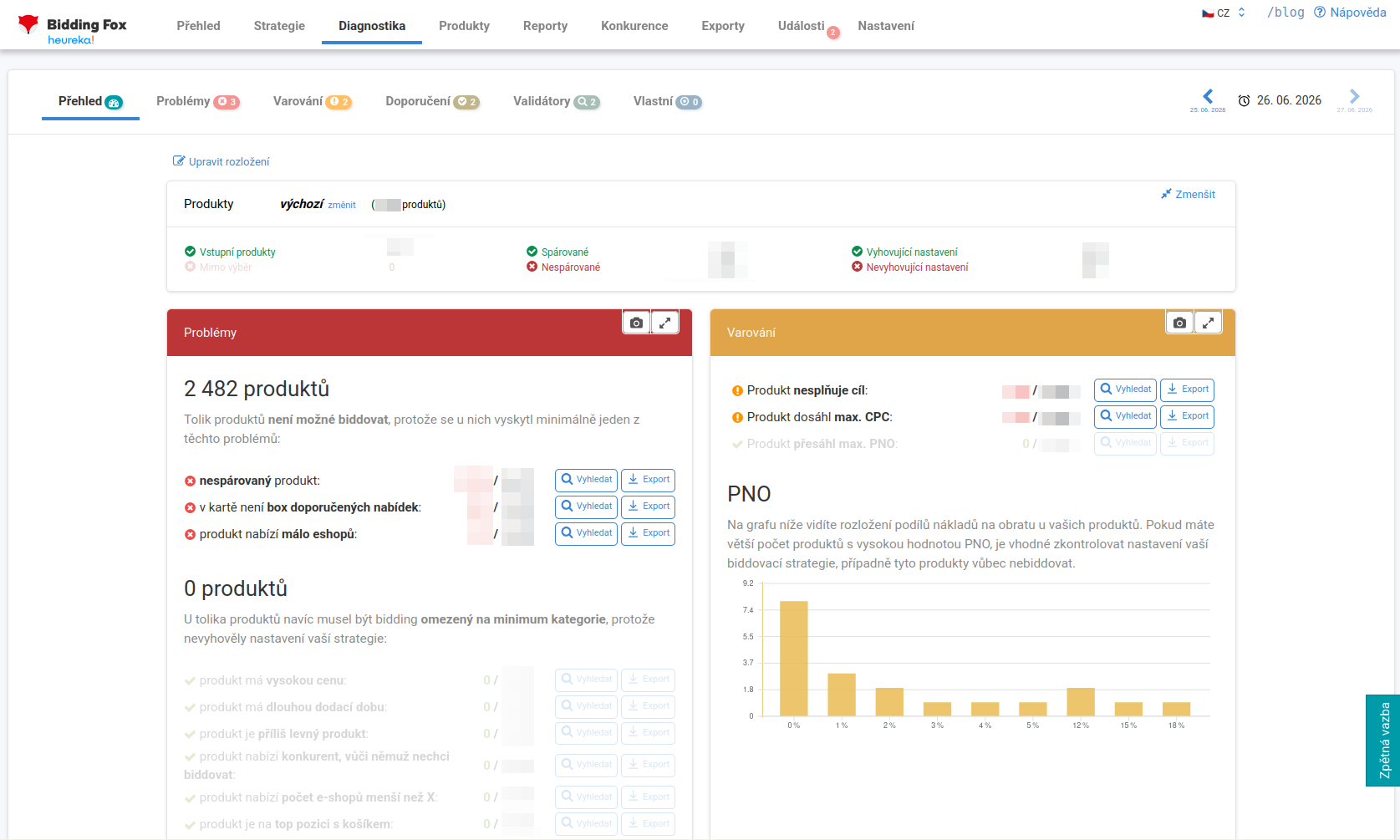Toggle Vyhovující nastavení check filter
Image resolution: width=1400 pixels, height=840 pixels.
pyautogui.click(x=857, y=252)
